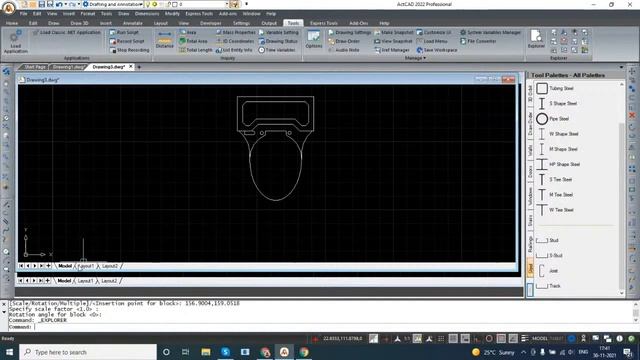Viewport: 640px width, 360px height.
Task: Open the Windows Start menu
Action: [9, 352]
